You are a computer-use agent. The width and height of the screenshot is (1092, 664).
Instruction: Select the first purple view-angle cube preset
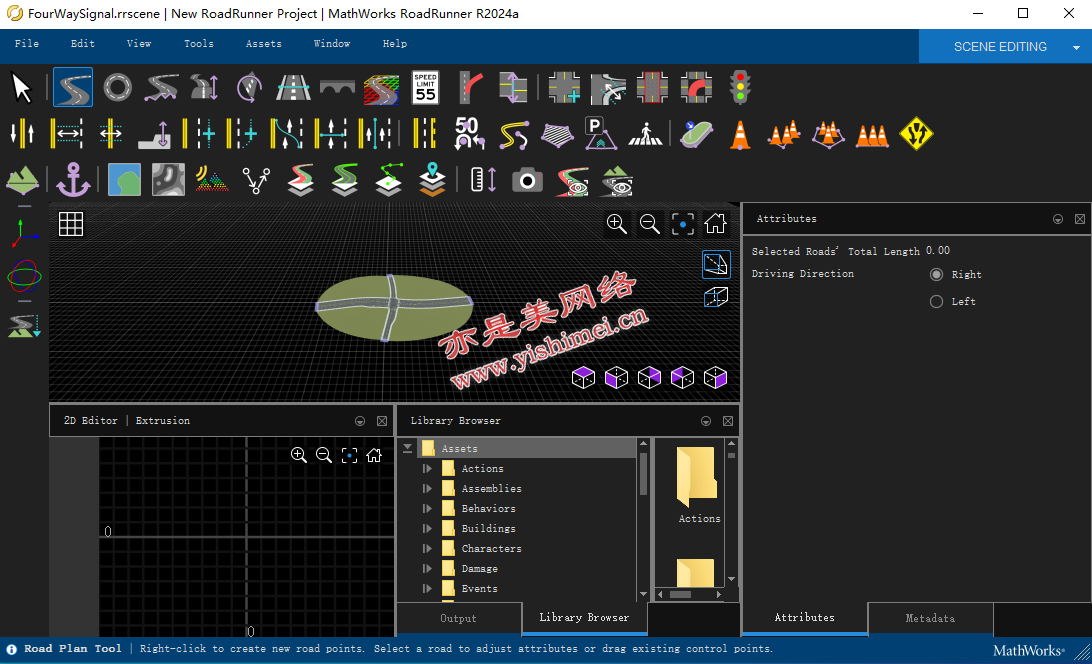583,378
